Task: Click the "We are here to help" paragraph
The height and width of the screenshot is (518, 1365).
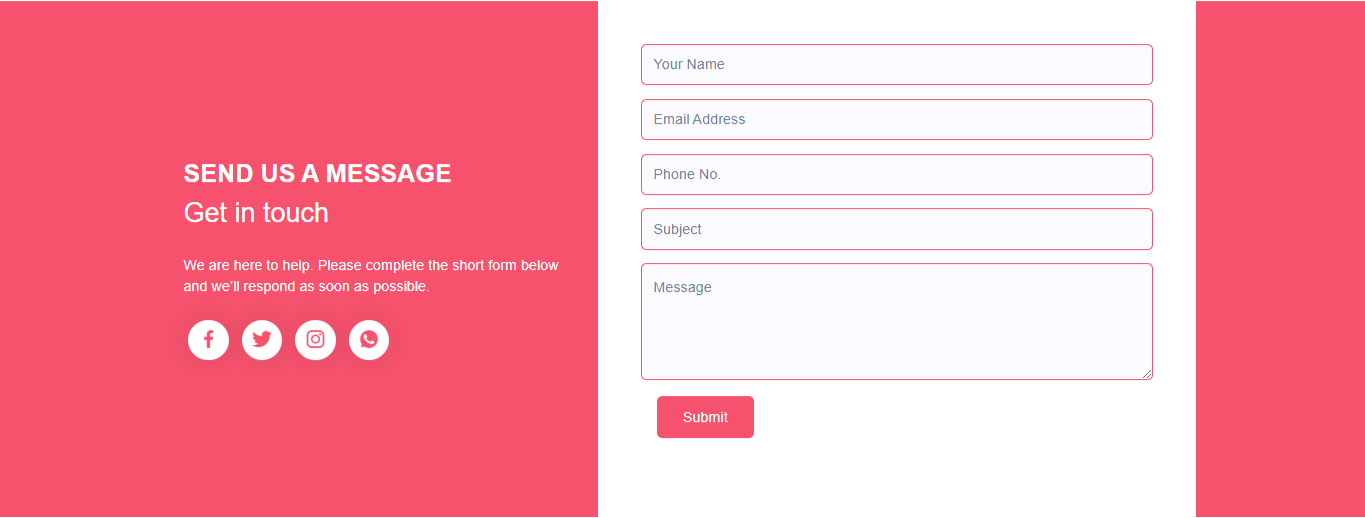Action: tap(370, 265)
